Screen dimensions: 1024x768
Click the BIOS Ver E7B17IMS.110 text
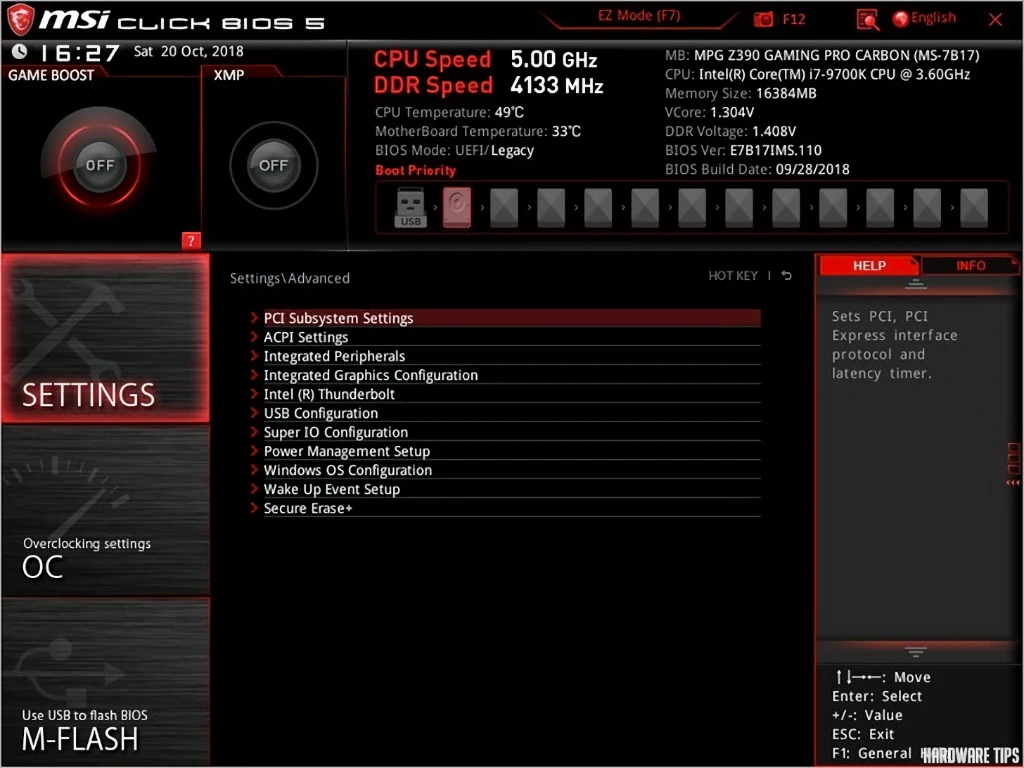coord(743,150)
